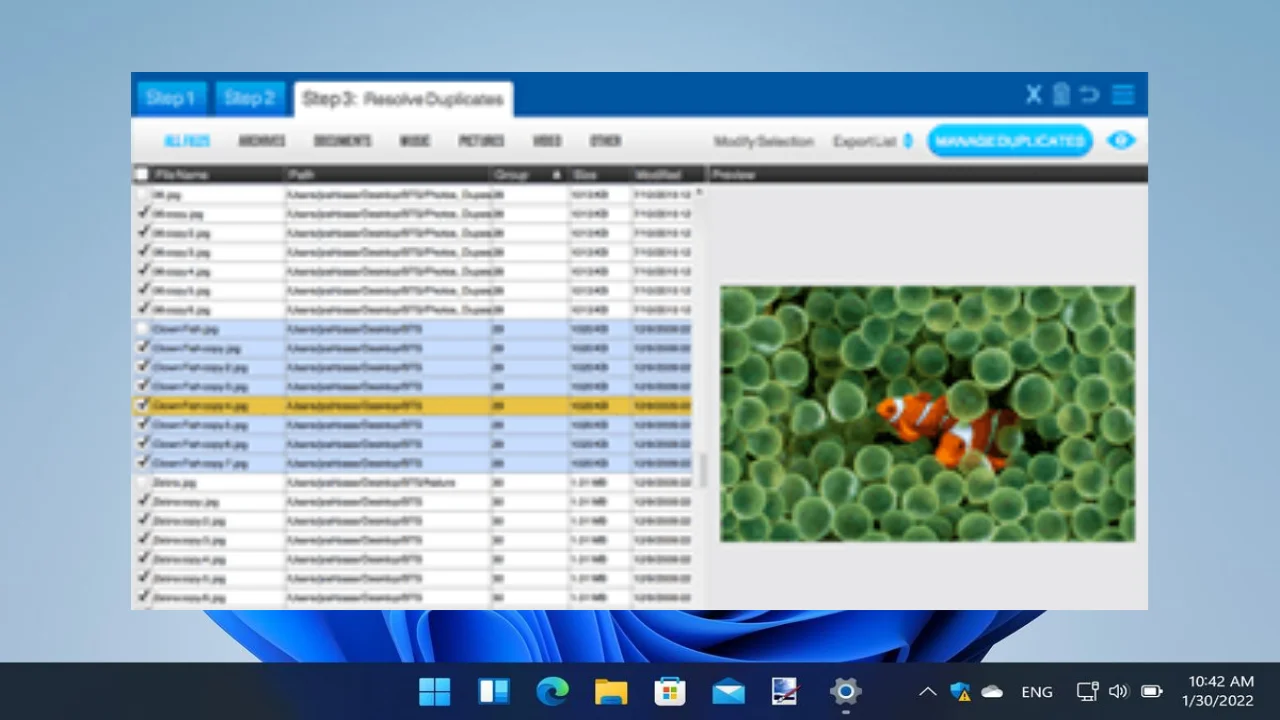Click the trash can icon in header
Screen dimensions: 1280x720
point(1061,95)
